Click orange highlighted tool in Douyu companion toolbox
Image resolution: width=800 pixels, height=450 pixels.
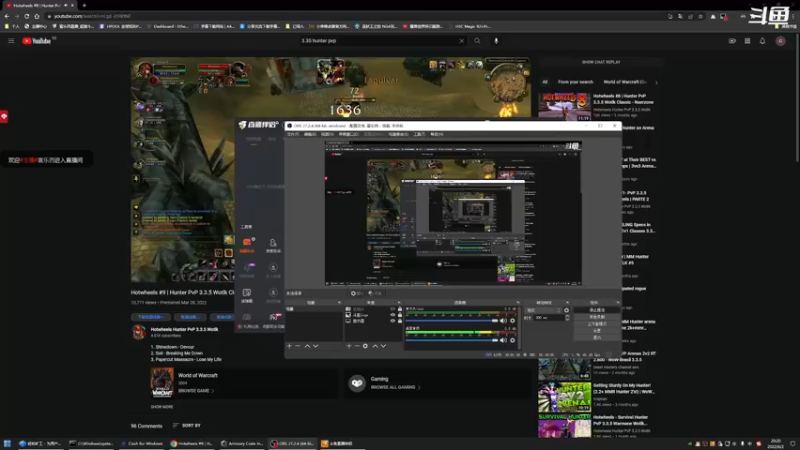click(247, 245)
